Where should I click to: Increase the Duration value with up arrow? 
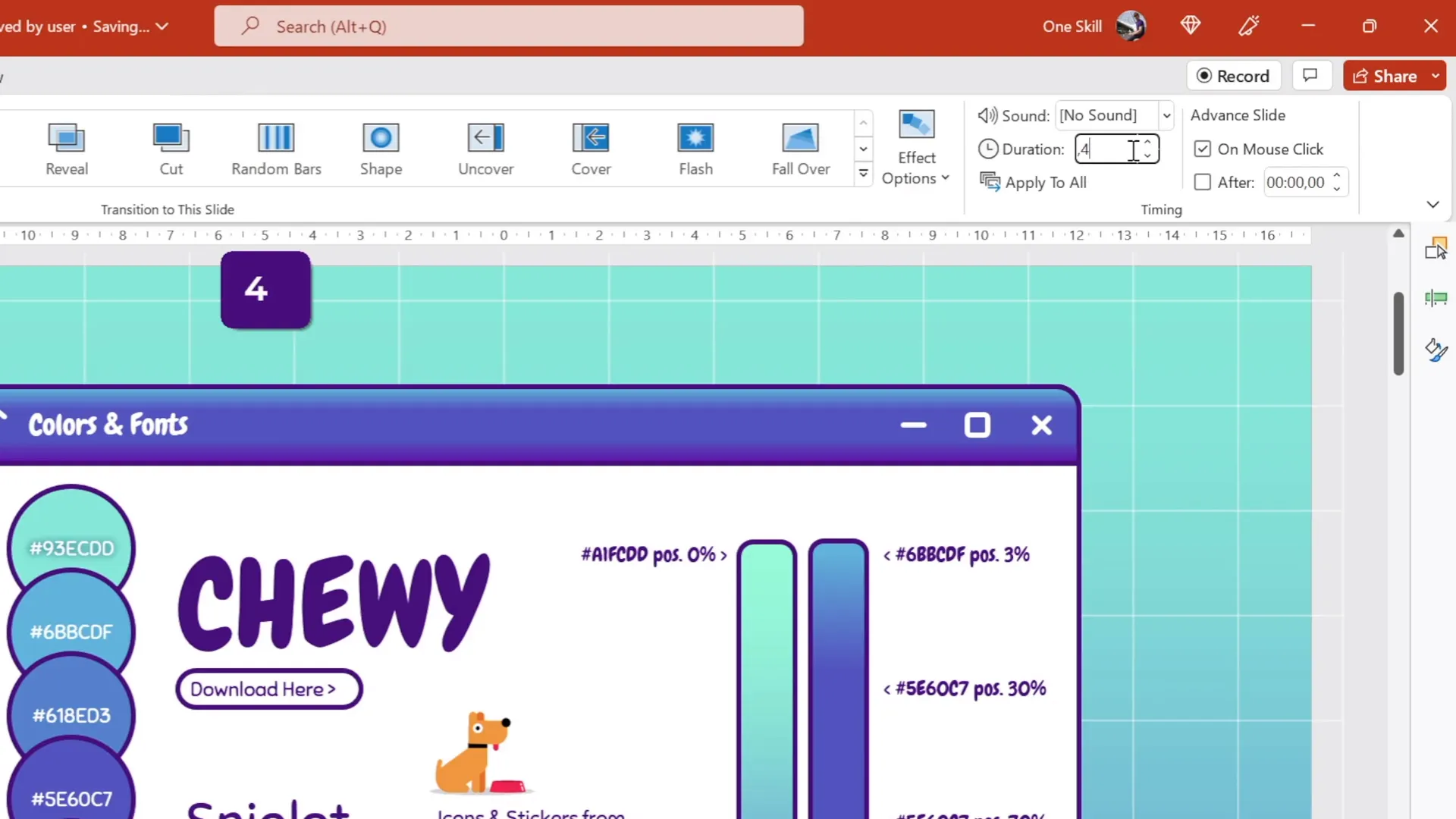pyautogui.click(x=1147, y=143)
